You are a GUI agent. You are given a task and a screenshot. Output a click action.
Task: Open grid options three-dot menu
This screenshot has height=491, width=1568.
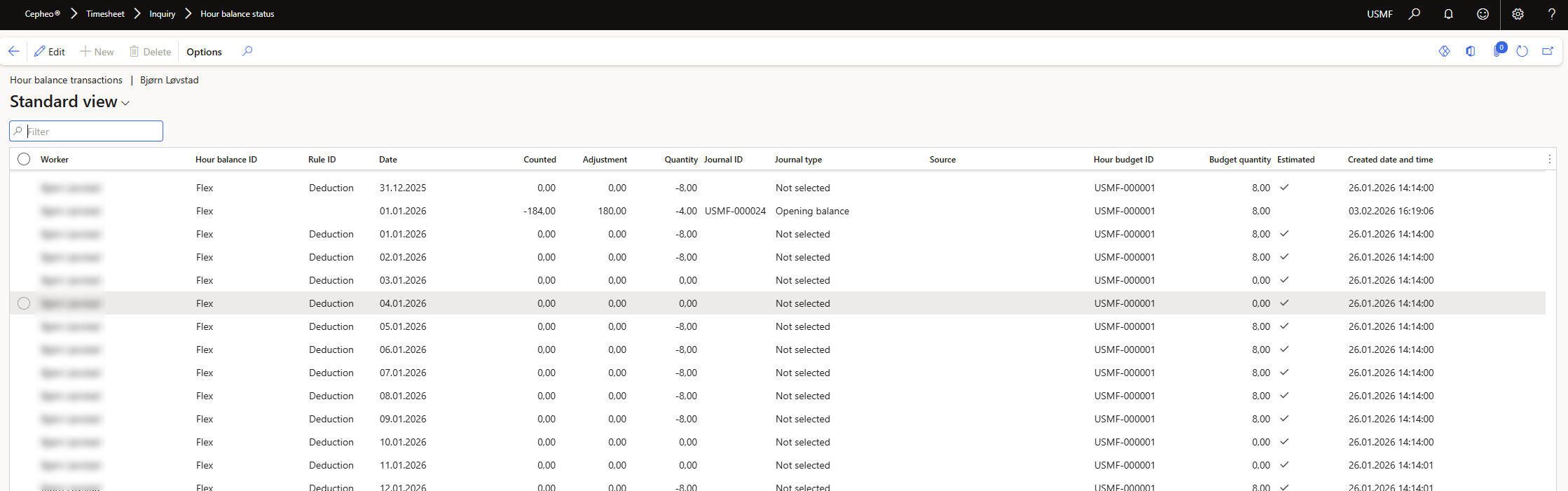(1549, 159)
